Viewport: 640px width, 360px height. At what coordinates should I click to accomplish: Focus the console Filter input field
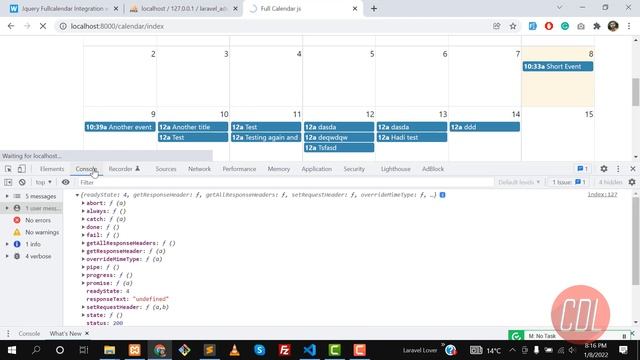coord(286,182)
